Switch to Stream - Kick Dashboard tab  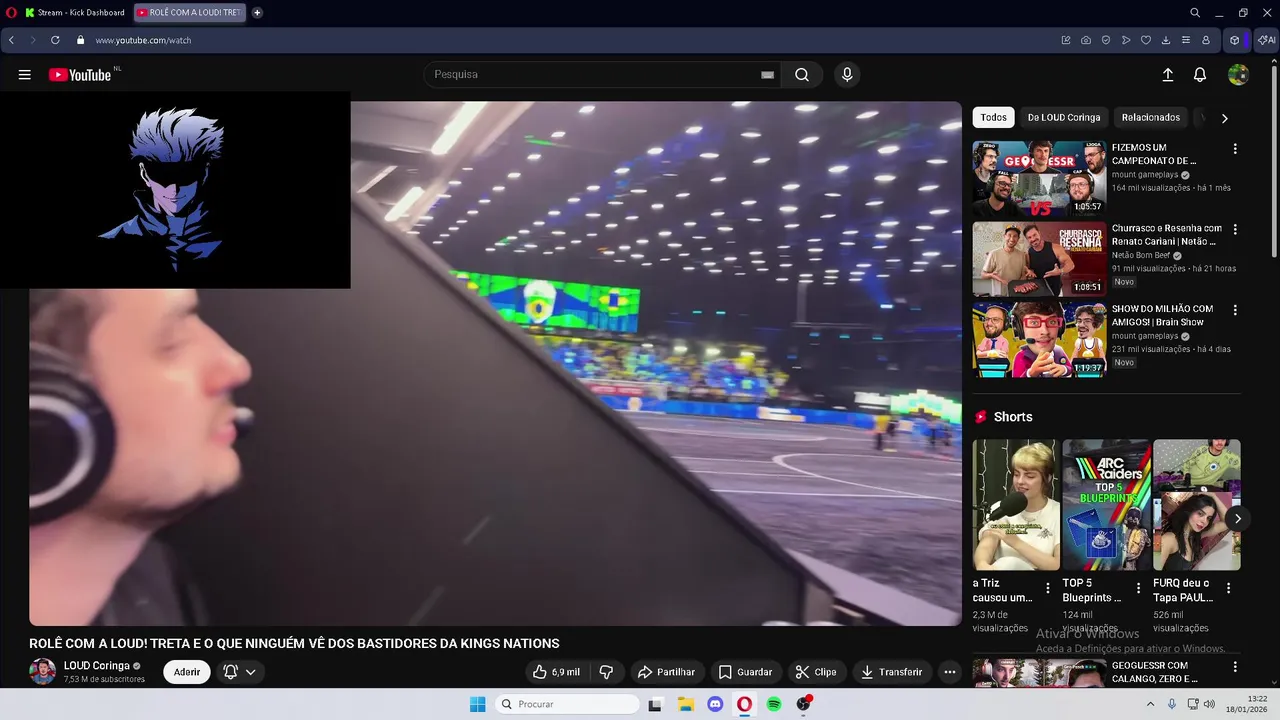point(74,13)
